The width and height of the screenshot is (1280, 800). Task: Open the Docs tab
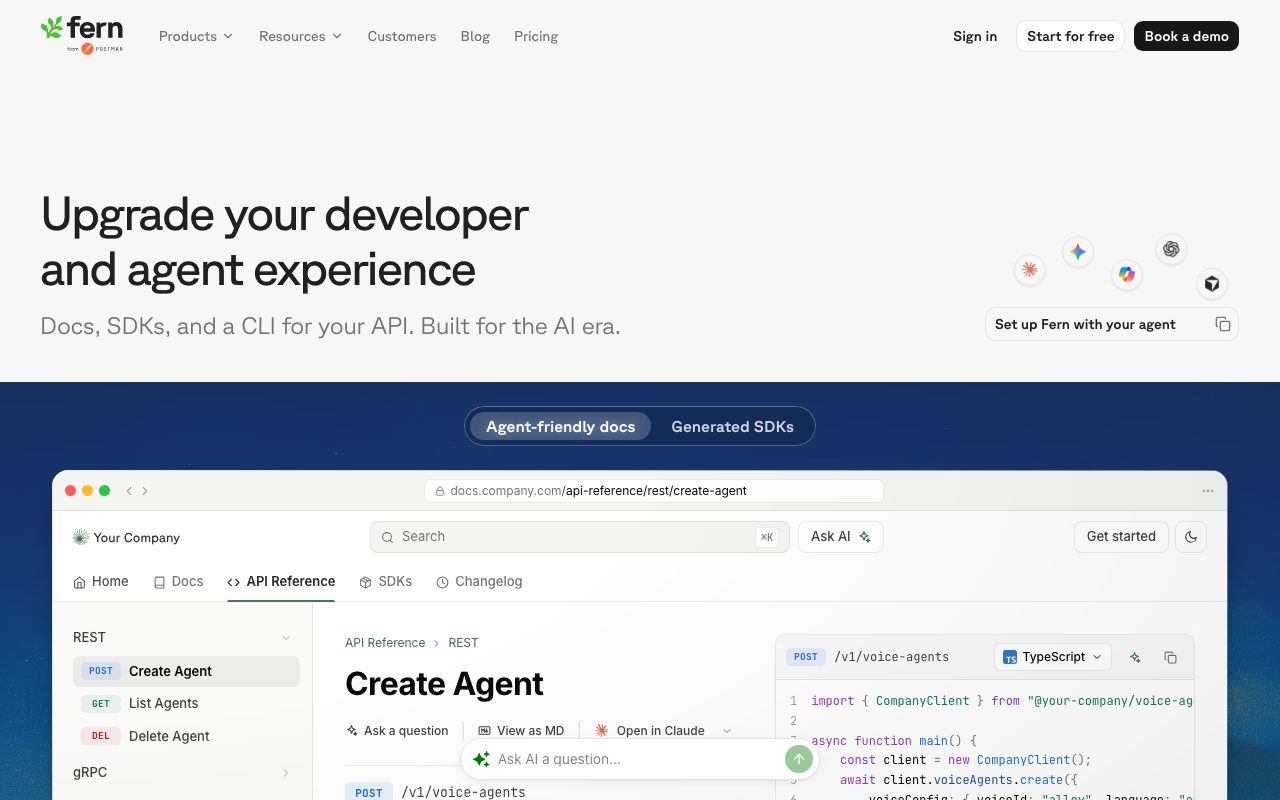pos(178,581)
